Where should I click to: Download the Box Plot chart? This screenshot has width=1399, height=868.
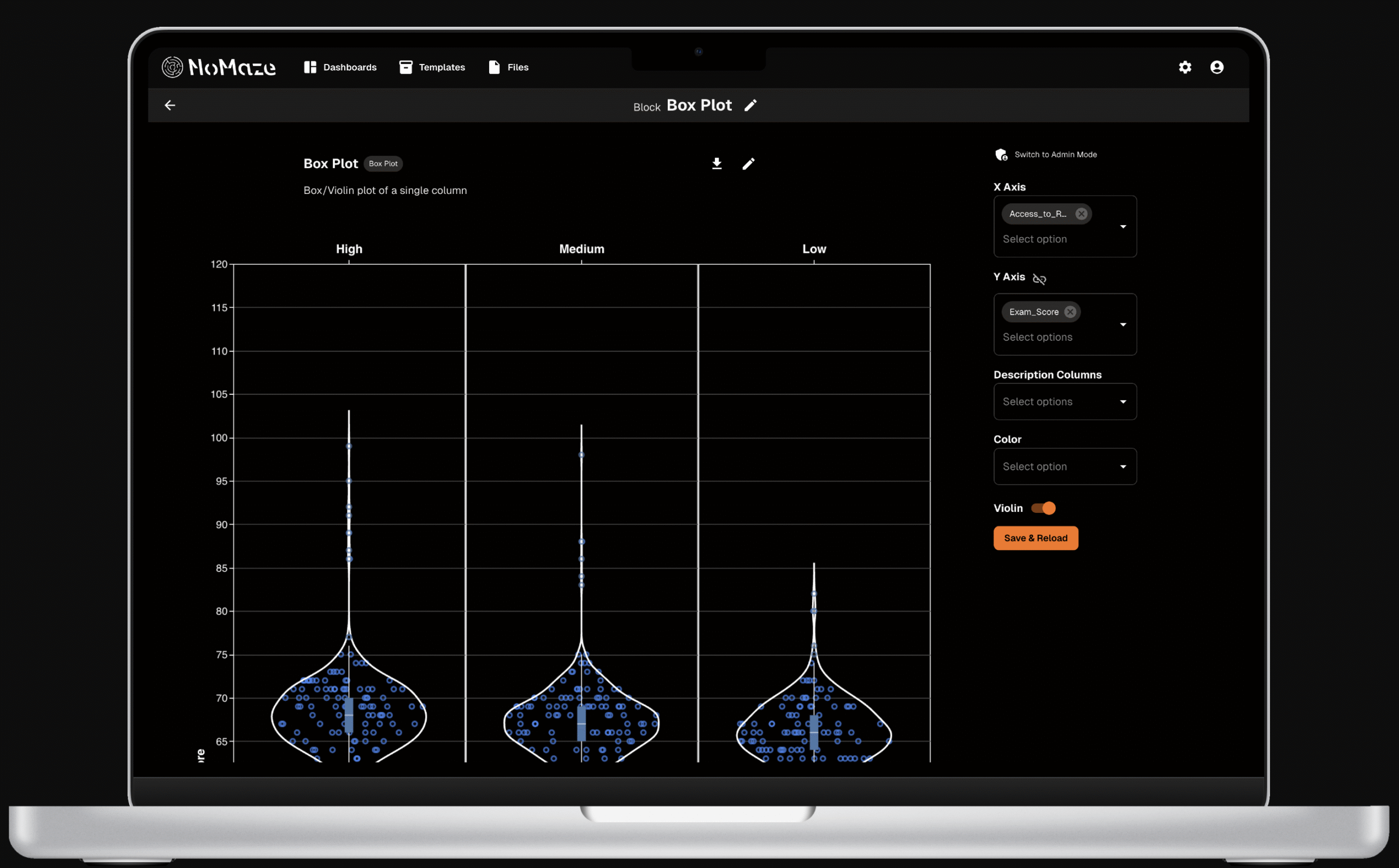point(717,164)
